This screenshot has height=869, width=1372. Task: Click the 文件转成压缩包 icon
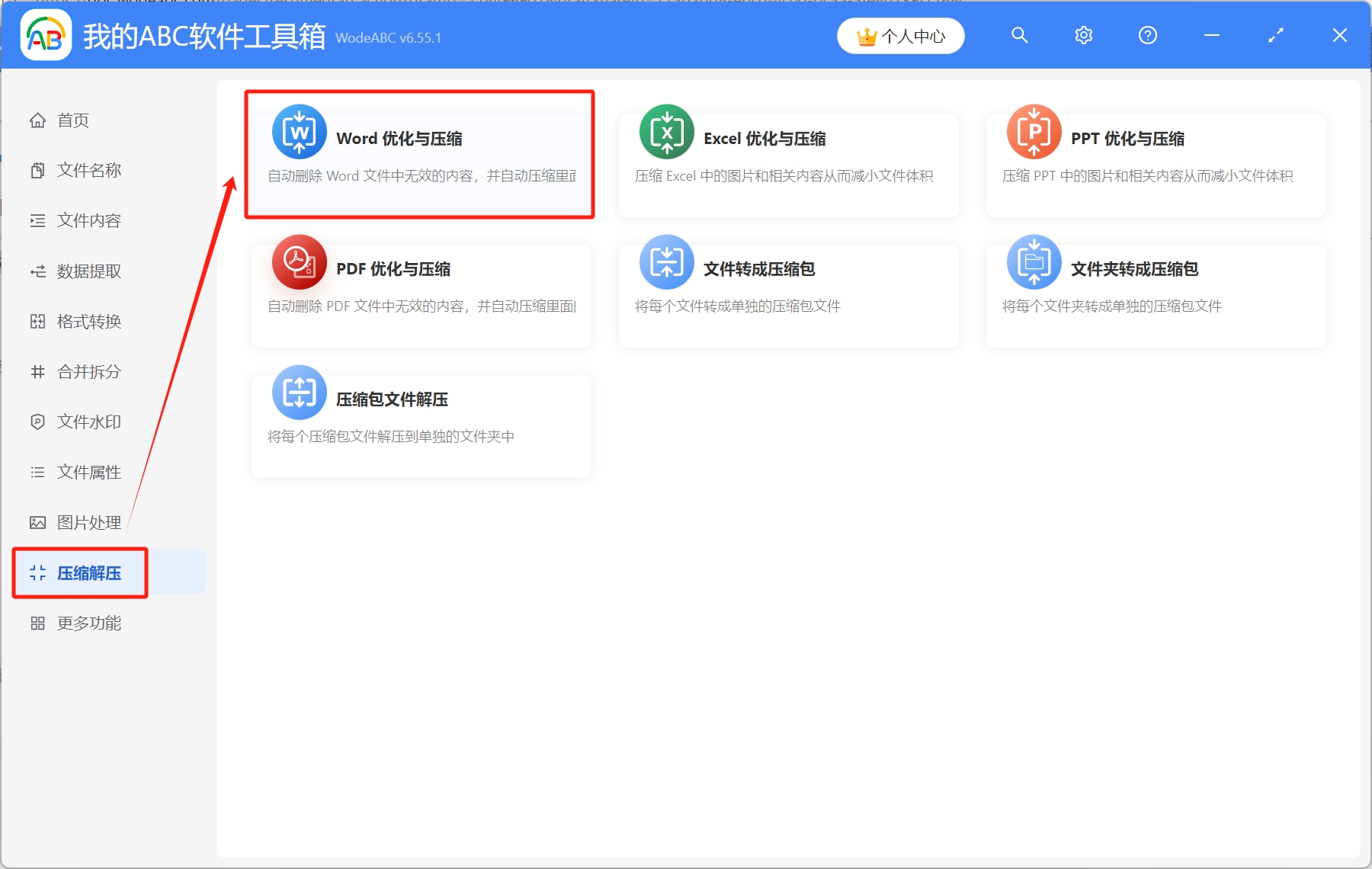667,262
